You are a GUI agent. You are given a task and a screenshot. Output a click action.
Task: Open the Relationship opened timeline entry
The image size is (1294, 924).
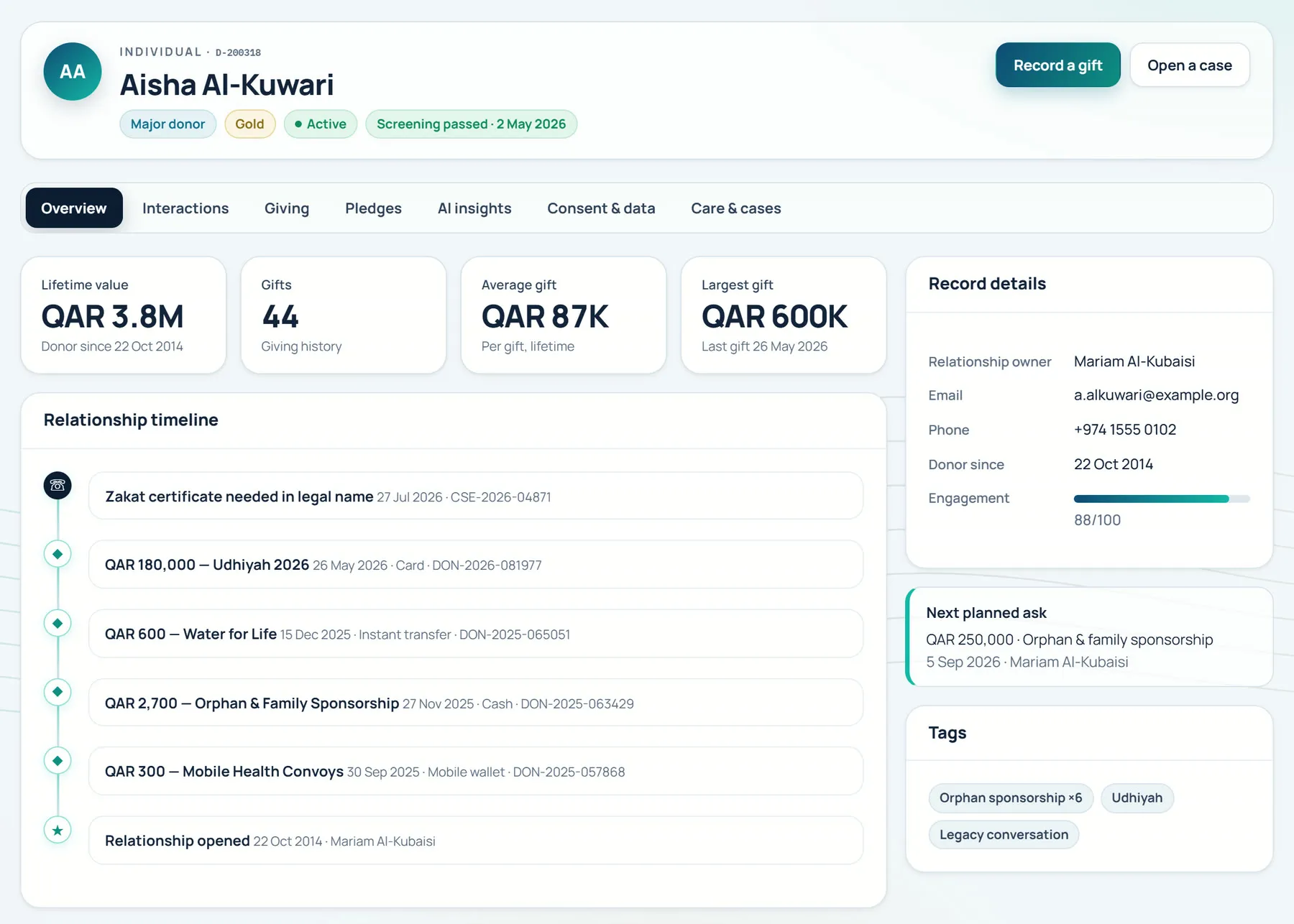pos(476,841)
